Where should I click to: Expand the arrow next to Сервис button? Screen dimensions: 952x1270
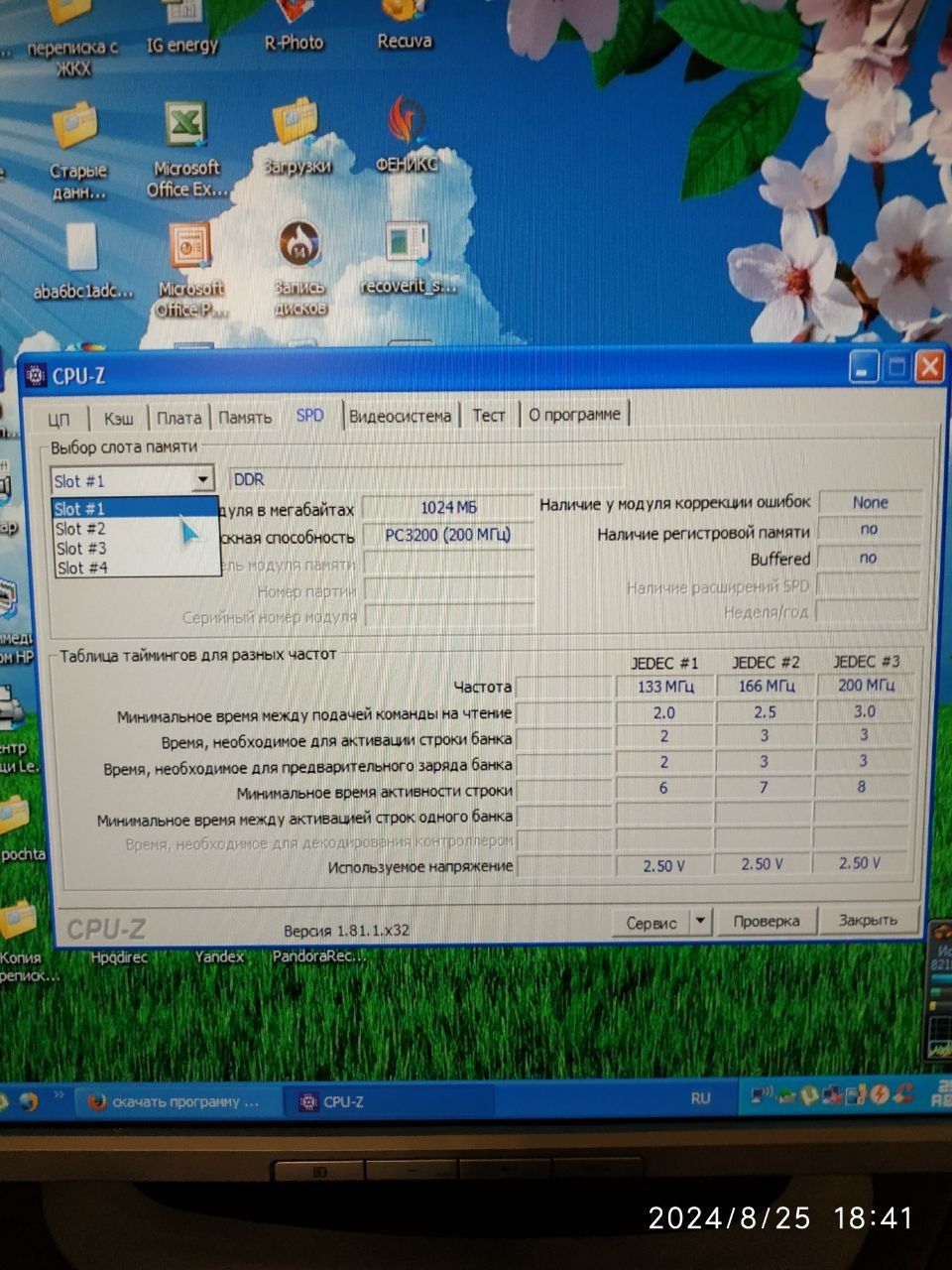coord(700,921)
